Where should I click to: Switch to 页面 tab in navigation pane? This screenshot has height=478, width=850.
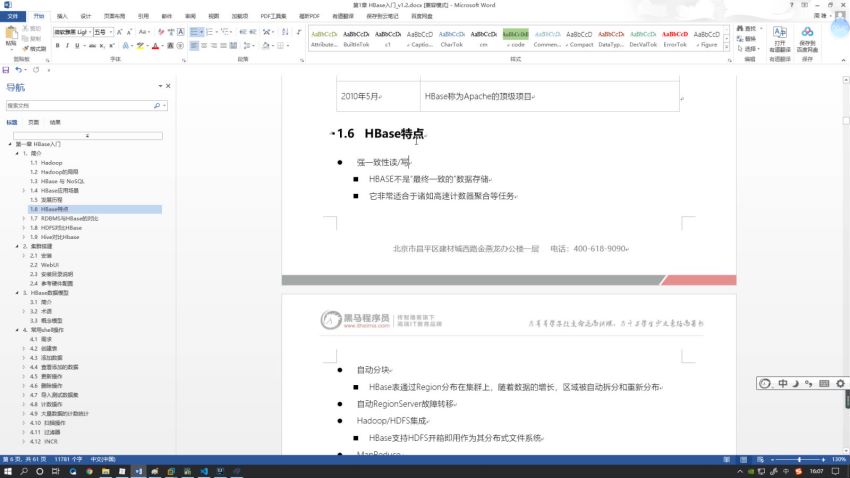[33, 122]
